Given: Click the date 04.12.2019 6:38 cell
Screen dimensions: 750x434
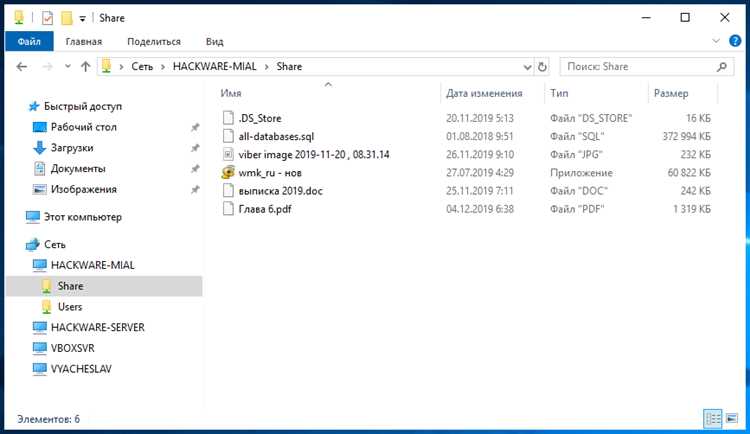Looking at the screenshot, I should 480,209.
